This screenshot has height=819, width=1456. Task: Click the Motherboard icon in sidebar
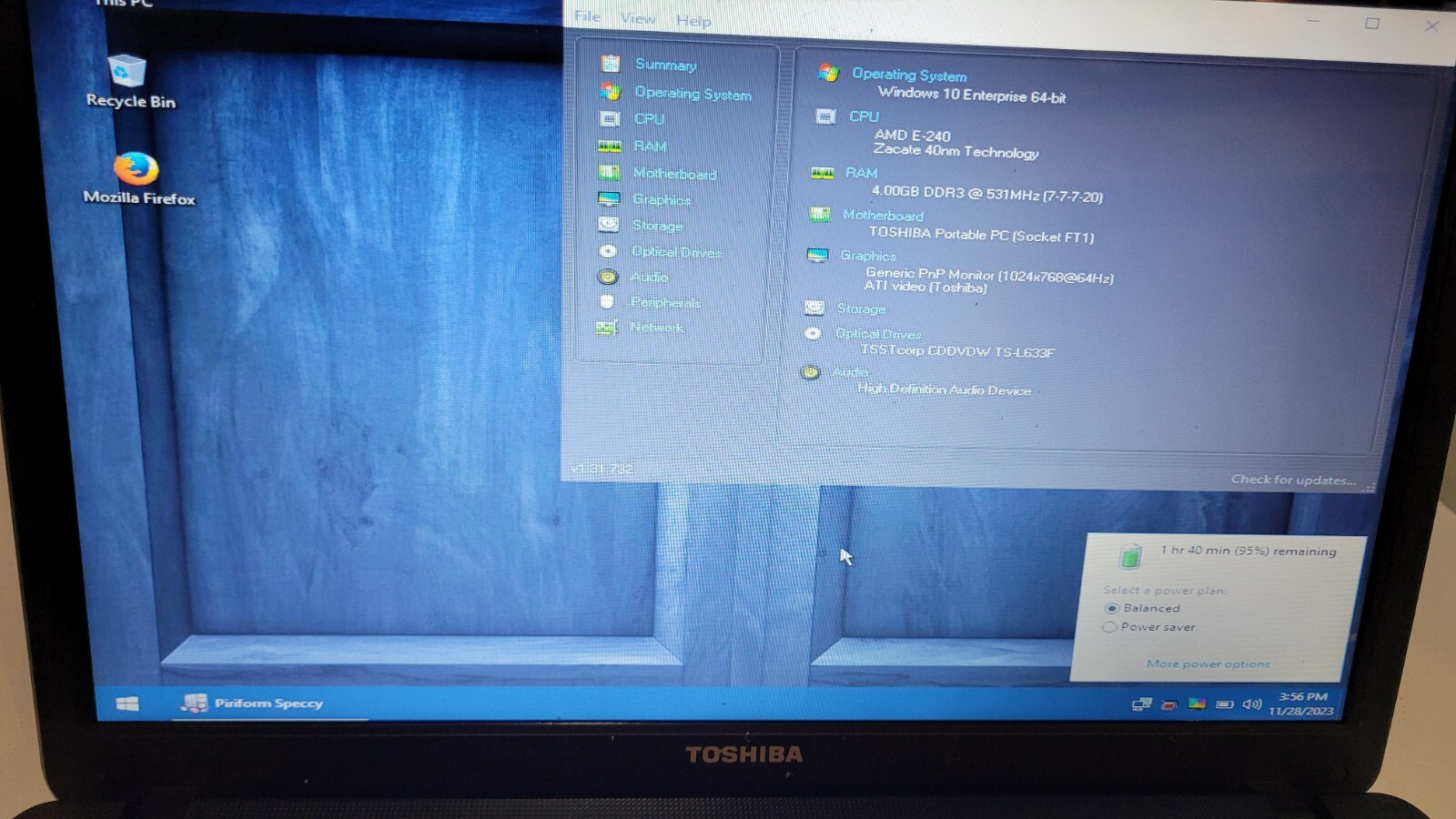[609, 172]
